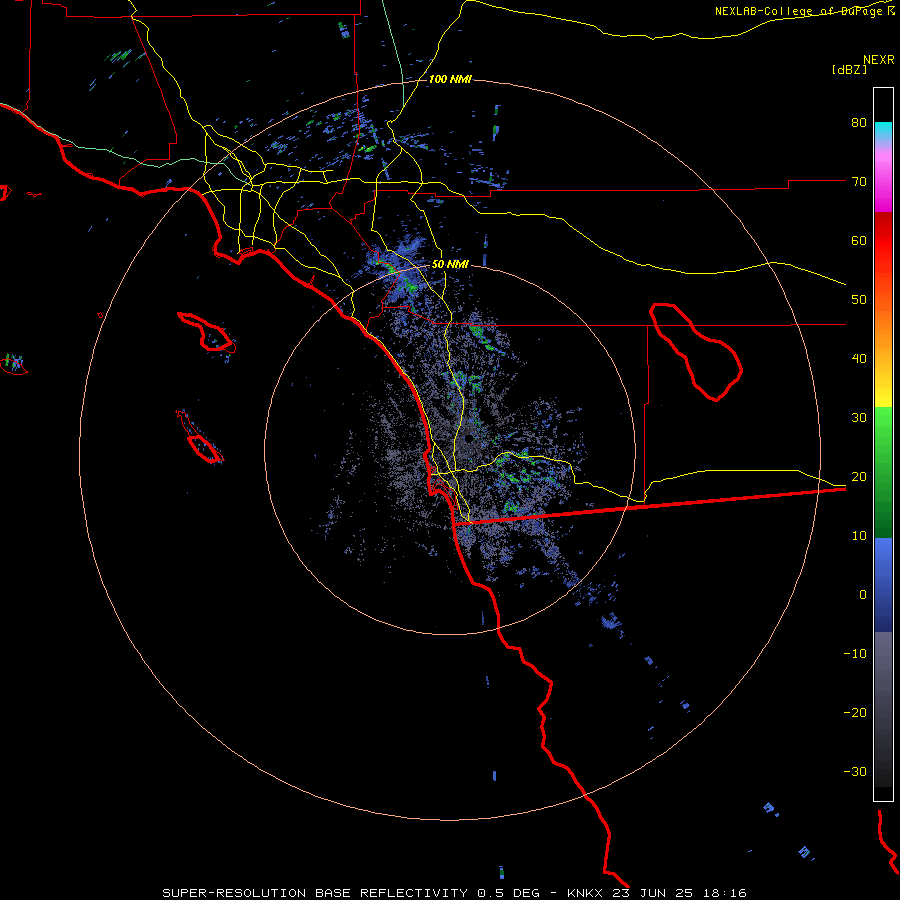Click the 80 dBZ scale value
The height and width of the screenshot is (900, 900).
(x=859, y=123)
